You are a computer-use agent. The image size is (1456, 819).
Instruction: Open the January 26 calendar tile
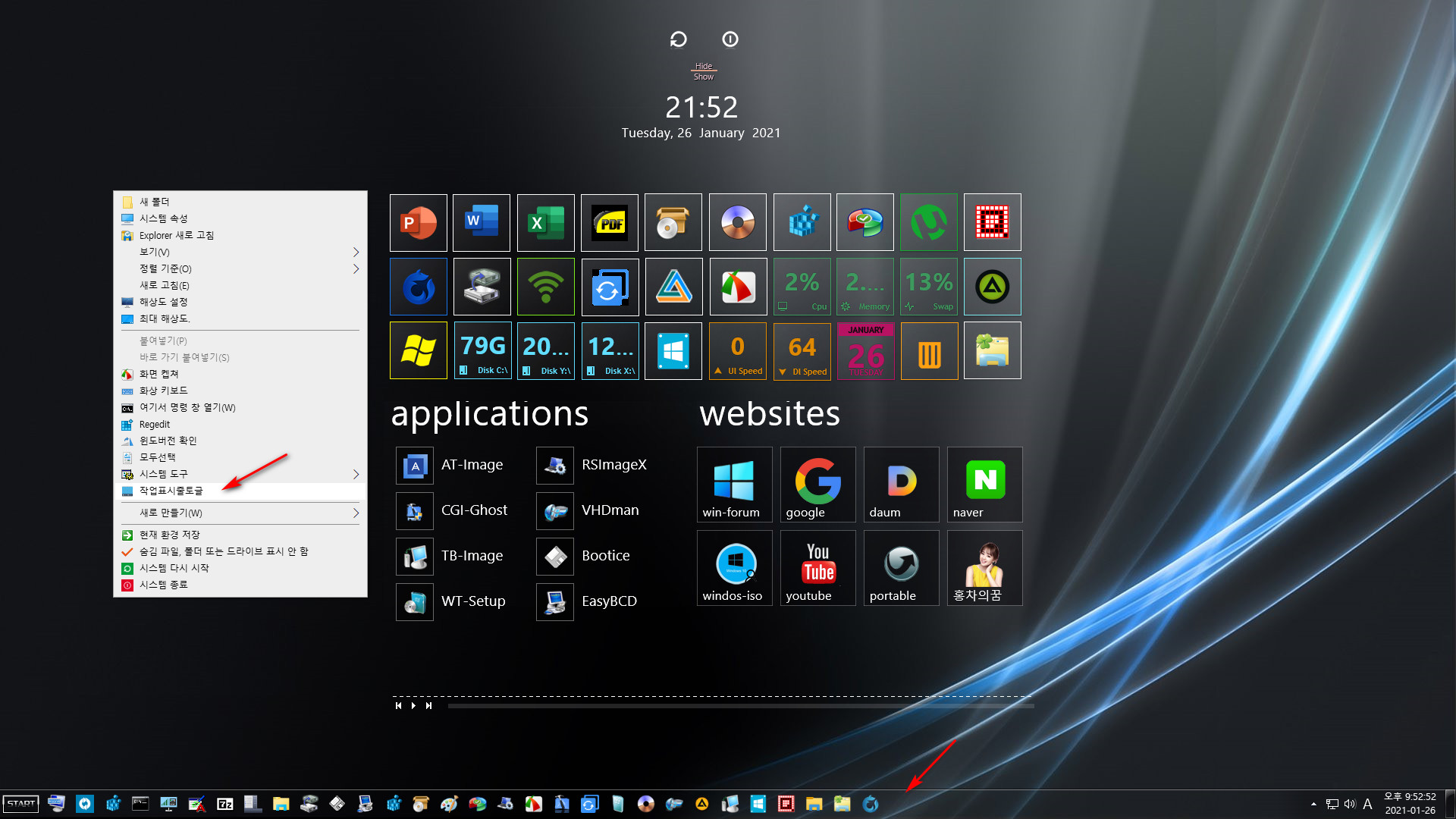tap(865, 350)
